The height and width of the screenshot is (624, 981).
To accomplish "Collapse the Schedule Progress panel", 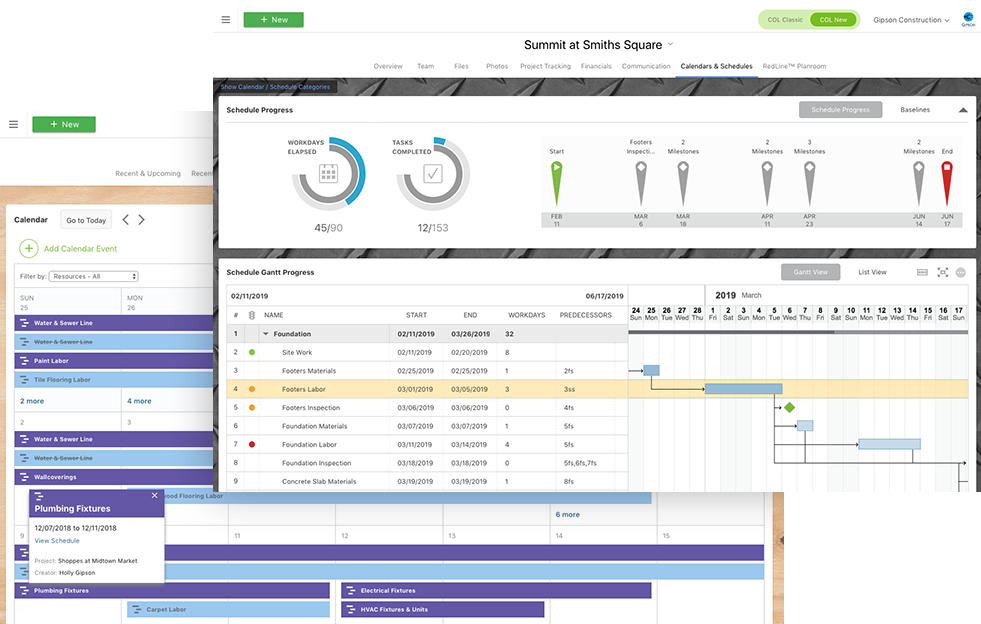I will [x=963, y=110].
